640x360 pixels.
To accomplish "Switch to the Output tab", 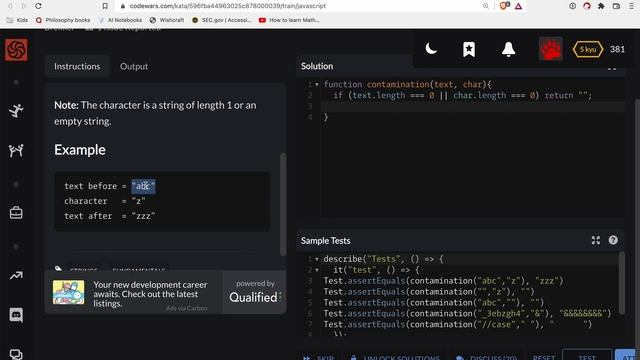I will [134, 66].
